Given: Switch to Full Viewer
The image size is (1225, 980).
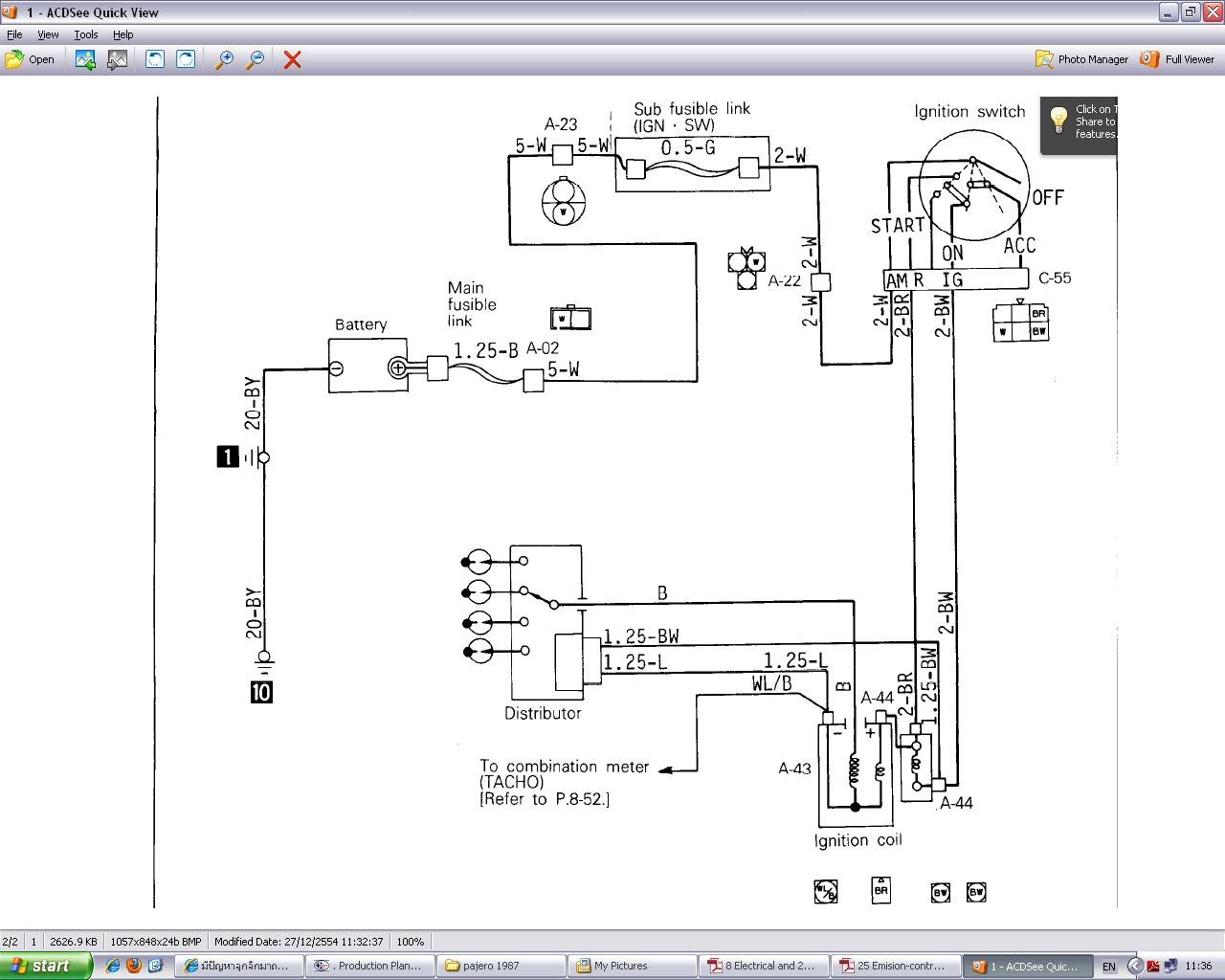Looking at the screenshot, I should 1177,59.
